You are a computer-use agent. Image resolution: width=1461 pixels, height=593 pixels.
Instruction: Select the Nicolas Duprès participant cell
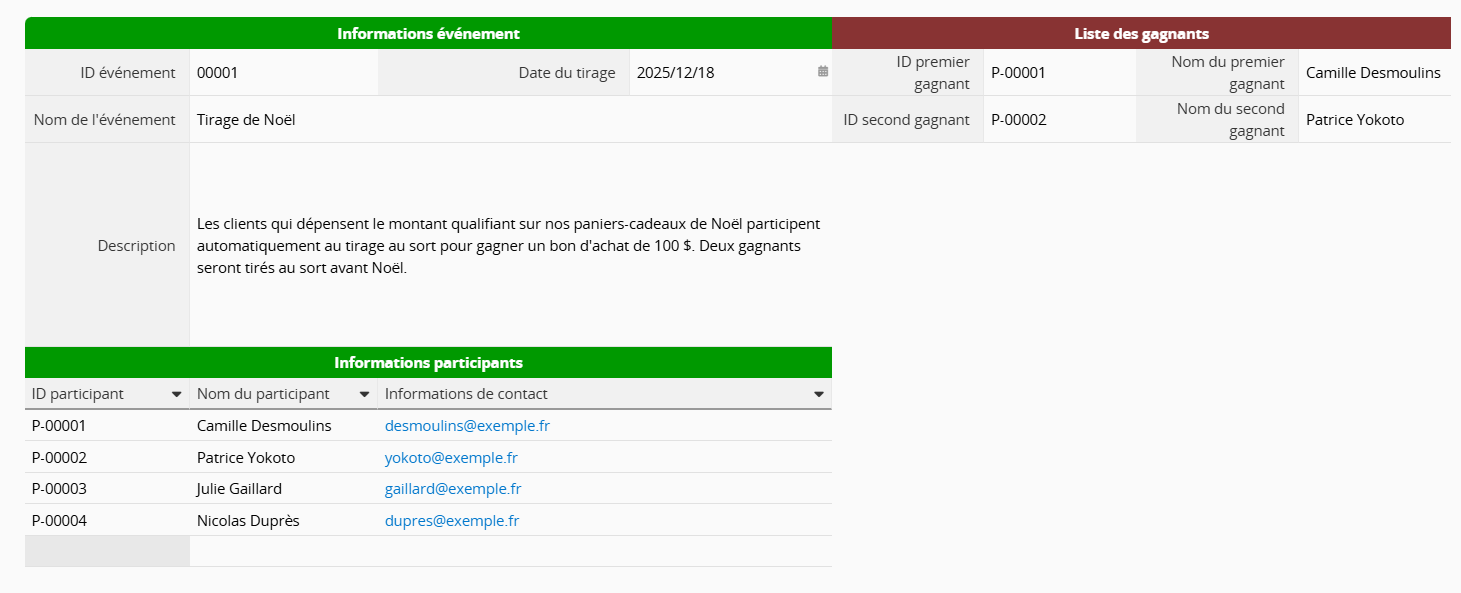point(284,521)
